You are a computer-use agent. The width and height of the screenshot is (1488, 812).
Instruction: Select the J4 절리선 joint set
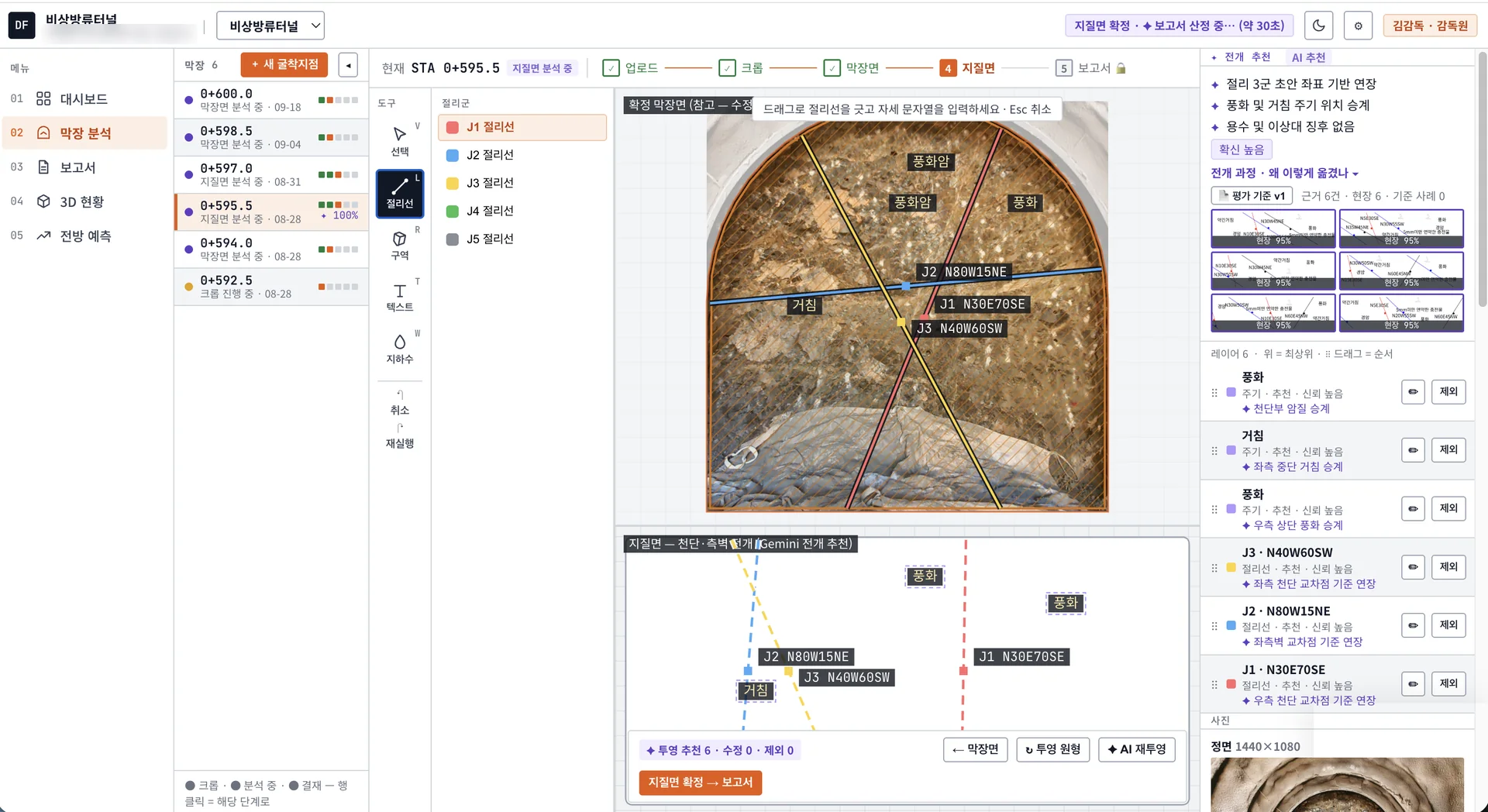point(522,211)
